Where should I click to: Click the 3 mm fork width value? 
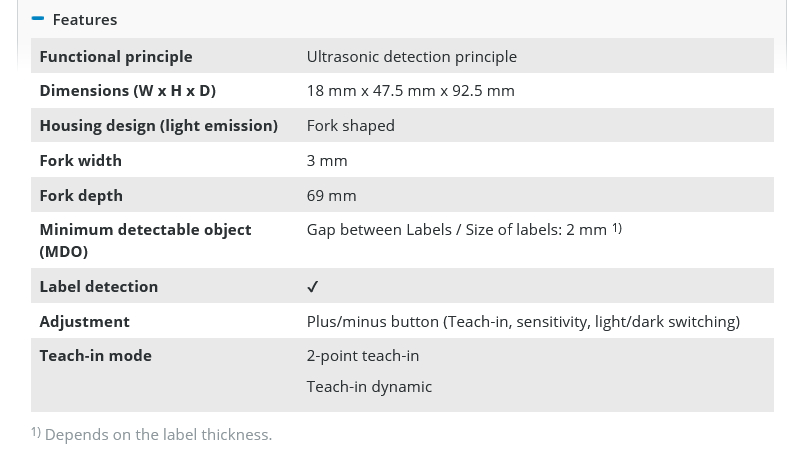click(327, 161)
